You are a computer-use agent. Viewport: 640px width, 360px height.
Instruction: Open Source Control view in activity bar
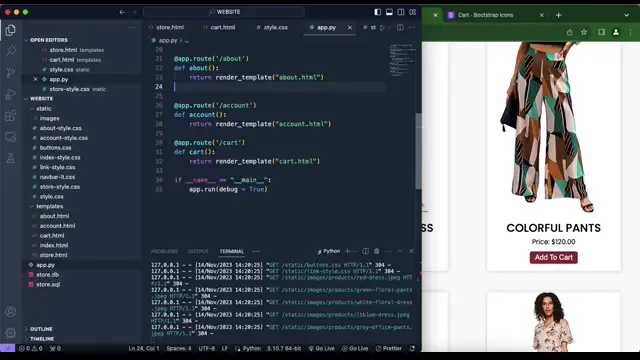point(11,73)
